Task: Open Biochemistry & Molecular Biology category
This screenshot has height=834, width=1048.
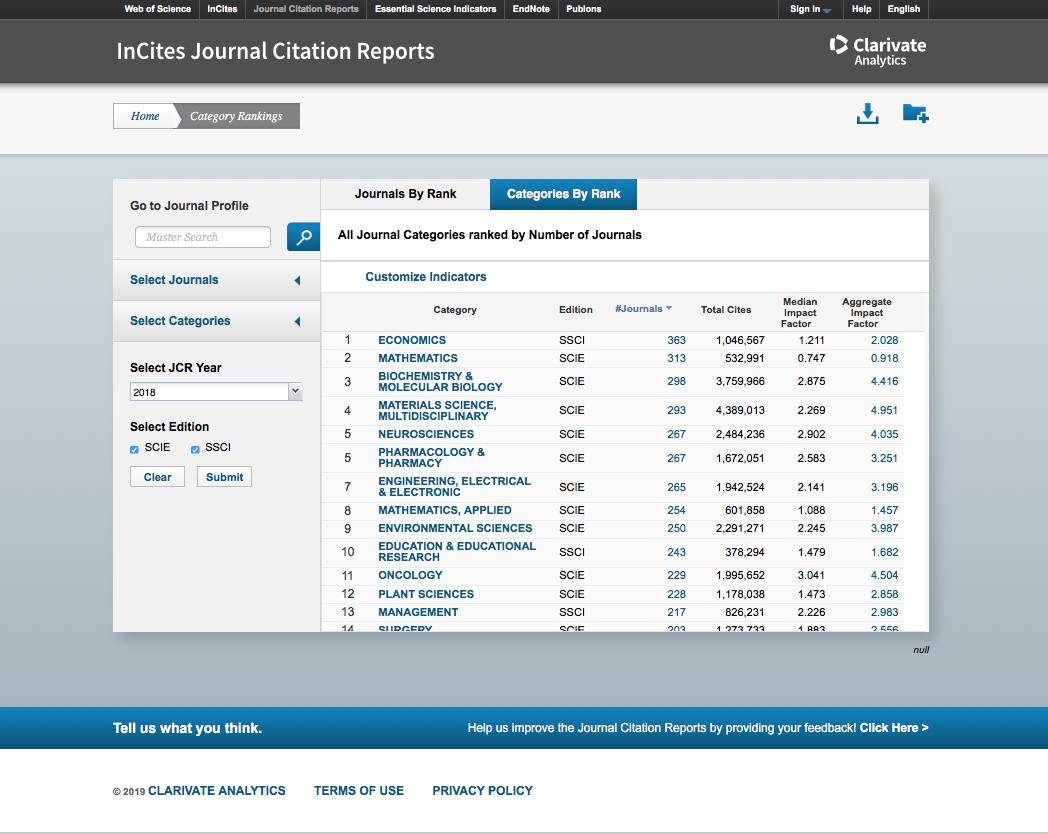Action: pos(440,382)
